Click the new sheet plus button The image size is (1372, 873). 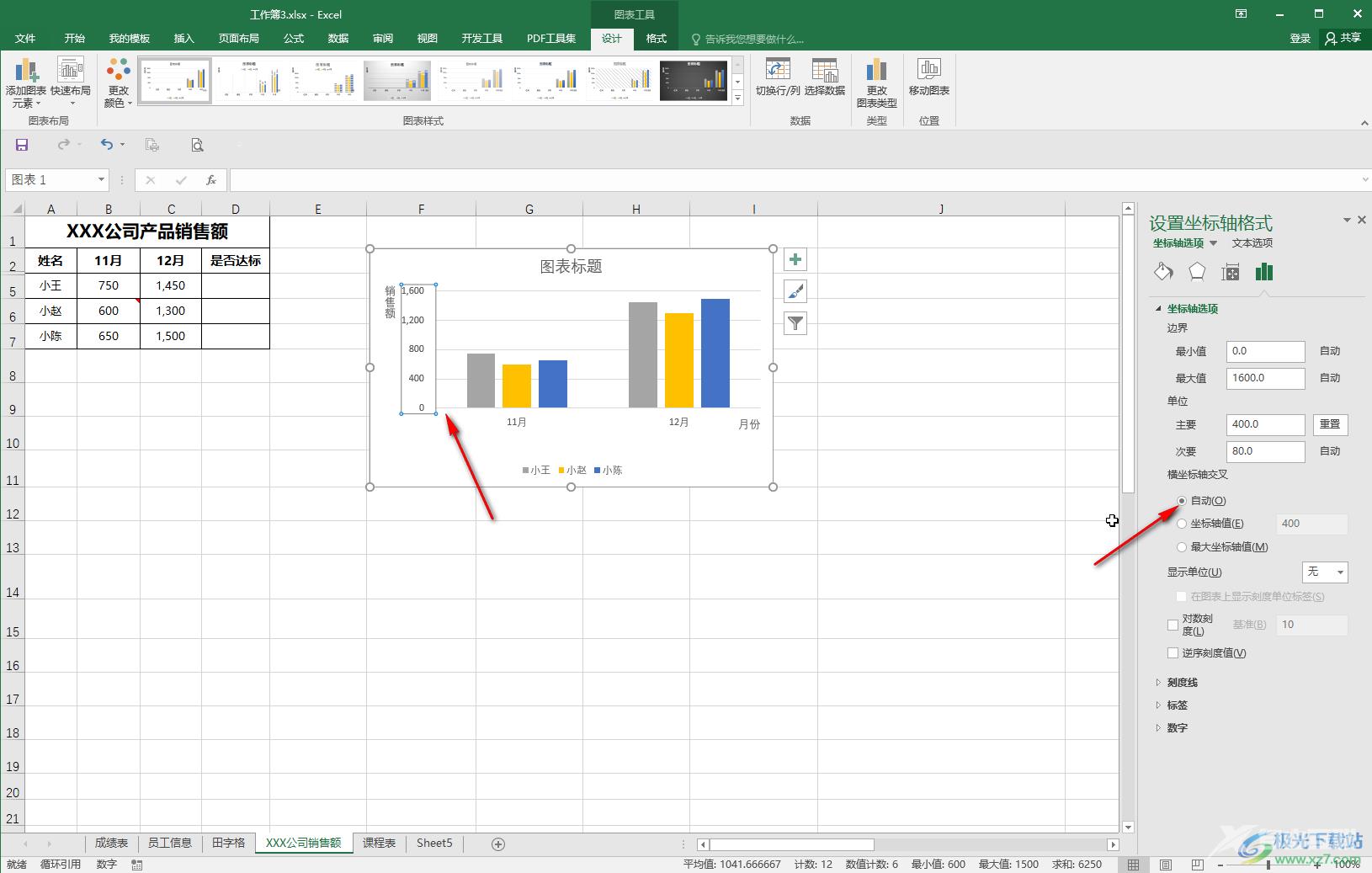pyautogui.click(x=498, y=844)
